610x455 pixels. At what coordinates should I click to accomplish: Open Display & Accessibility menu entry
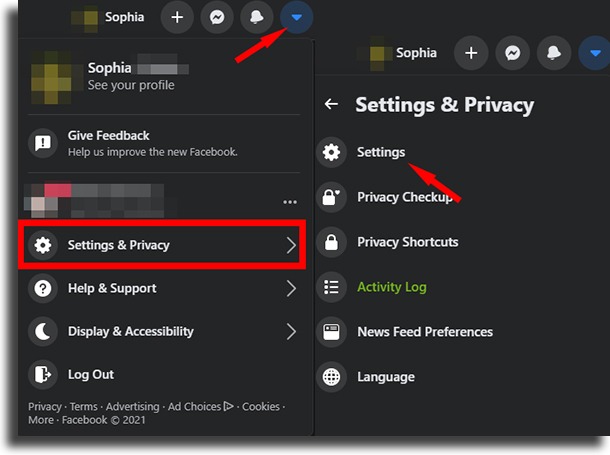click(x=162, y=331)
